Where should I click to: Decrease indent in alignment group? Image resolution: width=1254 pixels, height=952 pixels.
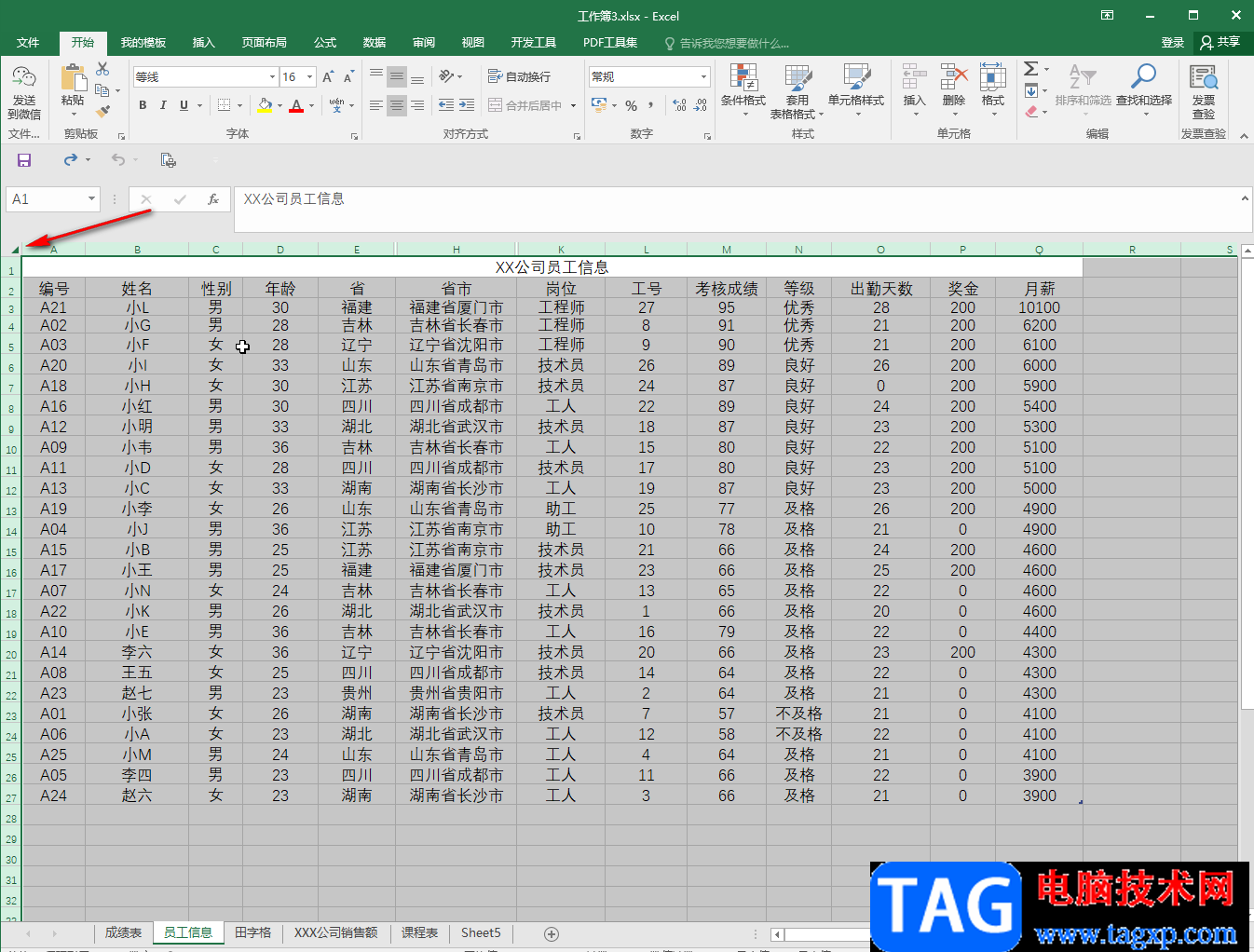446,105
